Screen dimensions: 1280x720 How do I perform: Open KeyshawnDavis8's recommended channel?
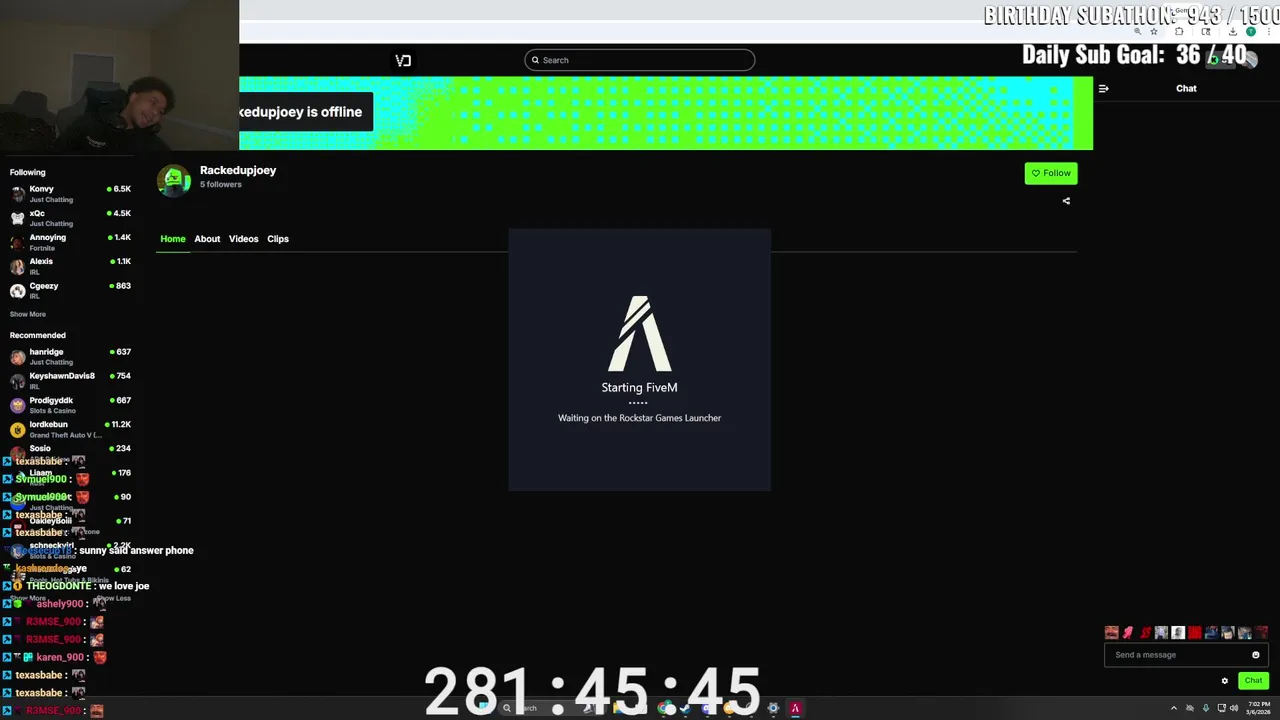pos(70,380)
